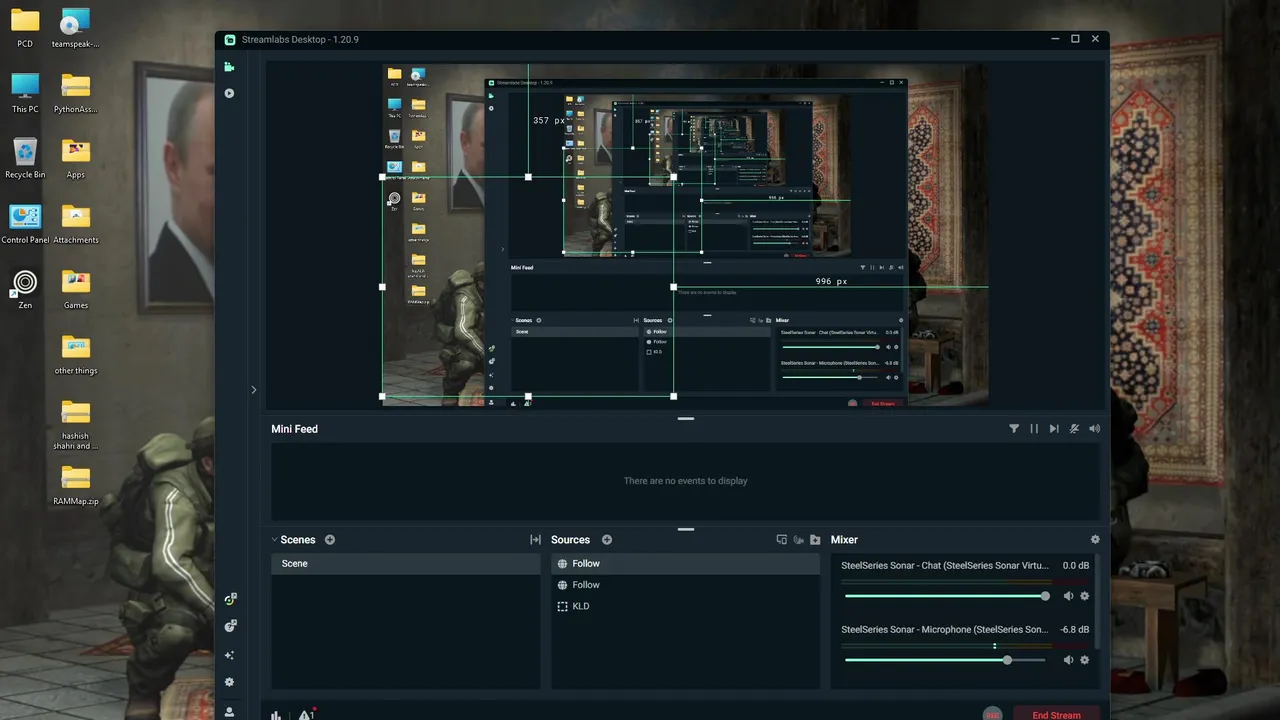Select the Scene entry in Scenes list
Screen dimensions: 1280x720
pyautogui.click(x=405, y=564)
